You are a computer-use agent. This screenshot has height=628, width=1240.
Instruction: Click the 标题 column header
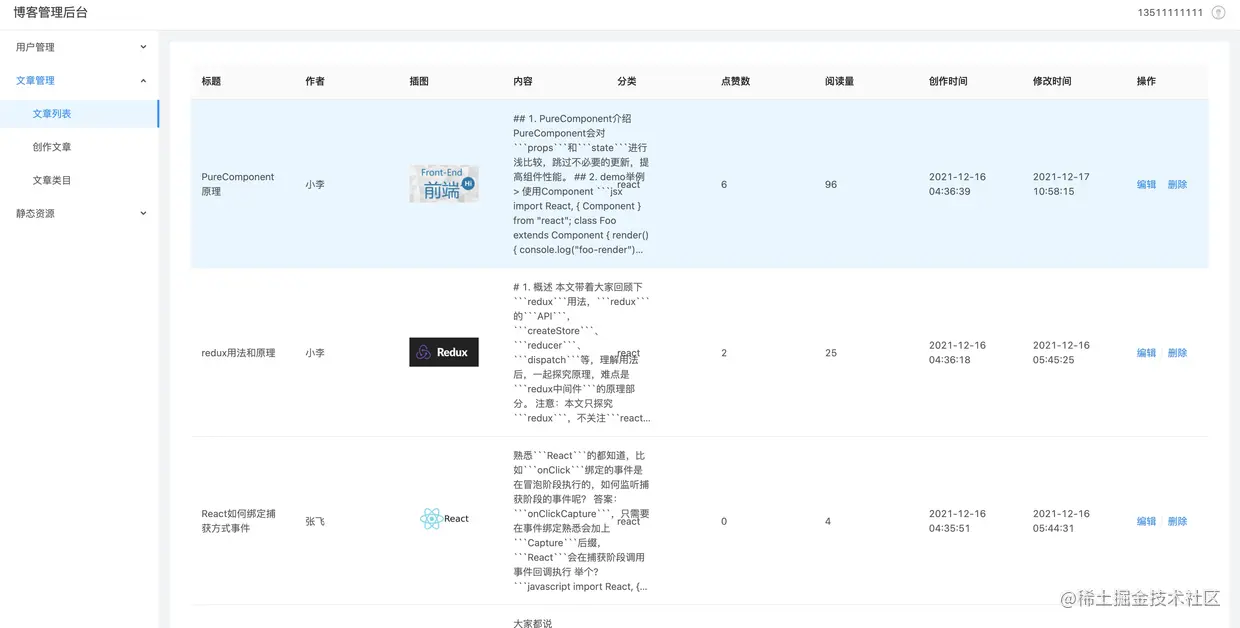211,81
